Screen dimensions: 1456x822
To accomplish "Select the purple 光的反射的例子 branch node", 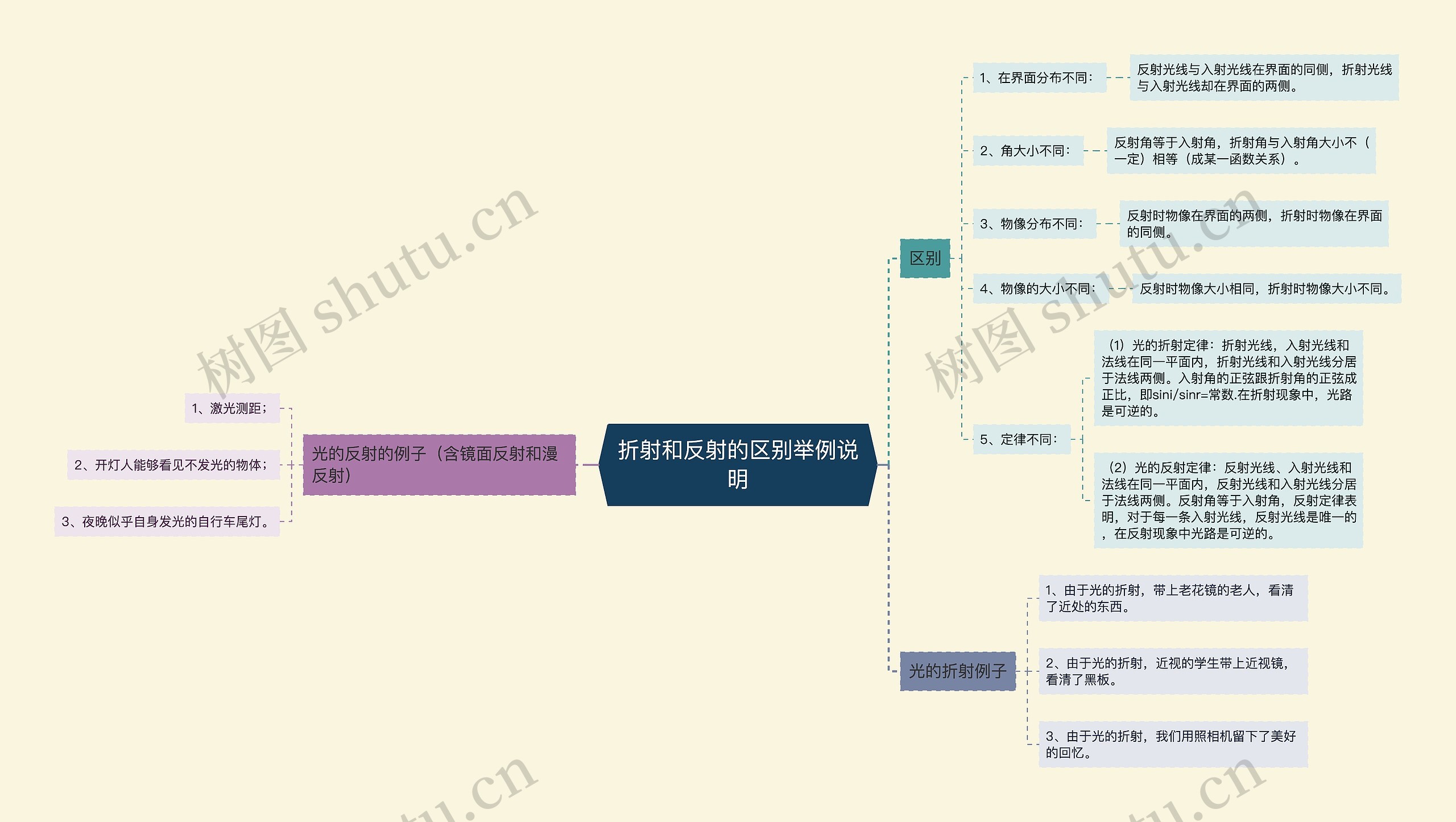I will pyautogui.click(x=439, y=464).
